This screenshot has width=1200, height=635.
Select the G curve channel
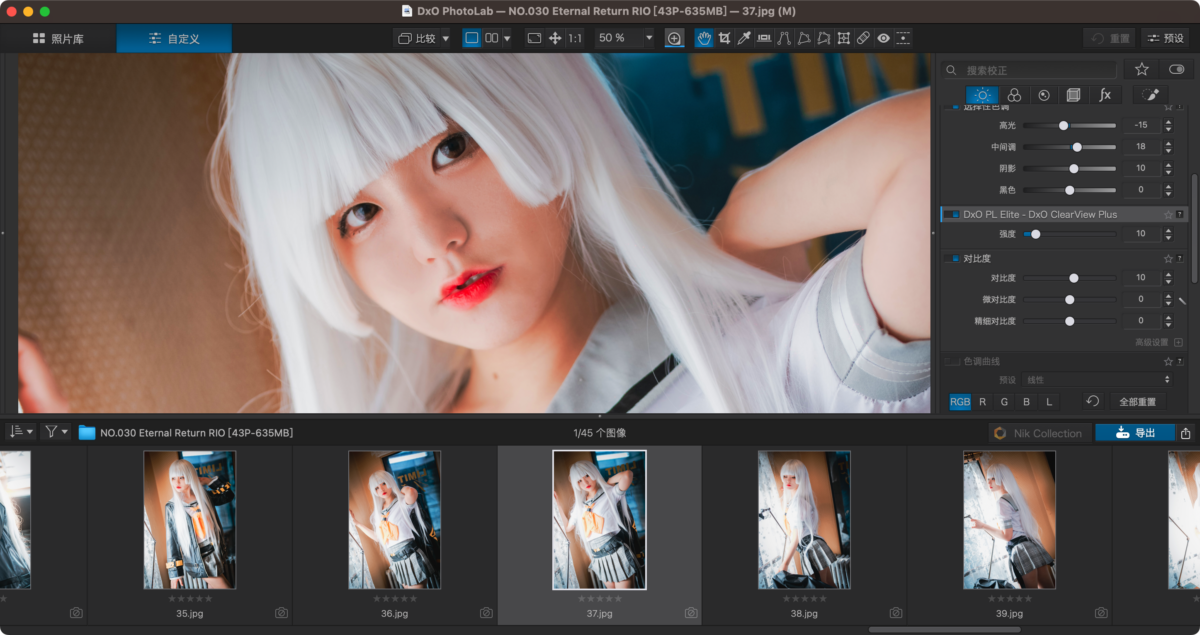click(1004, 401)
